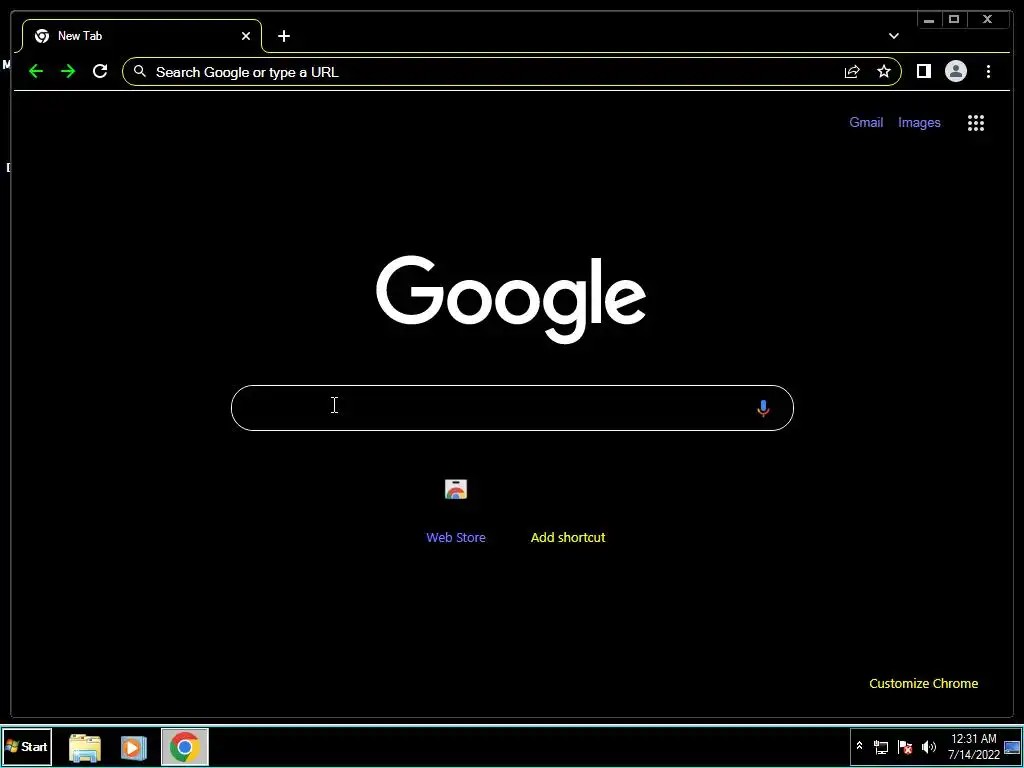Show hidden system tray icons
This screenshot has width=1024, height=768.
tap(859, 746)
